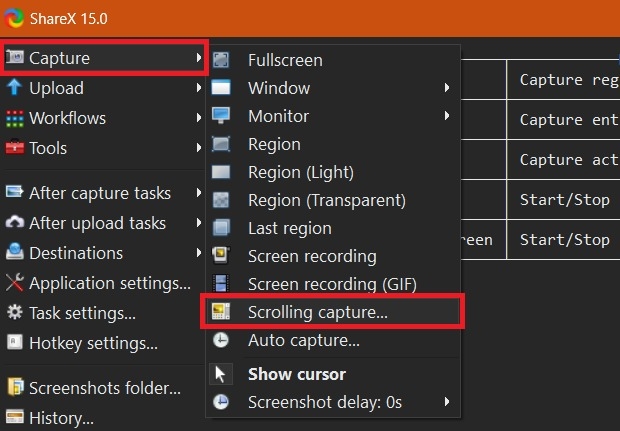Select Region (Light) capture entry
The image size is (620, 431).
click(x=333, y=172)
